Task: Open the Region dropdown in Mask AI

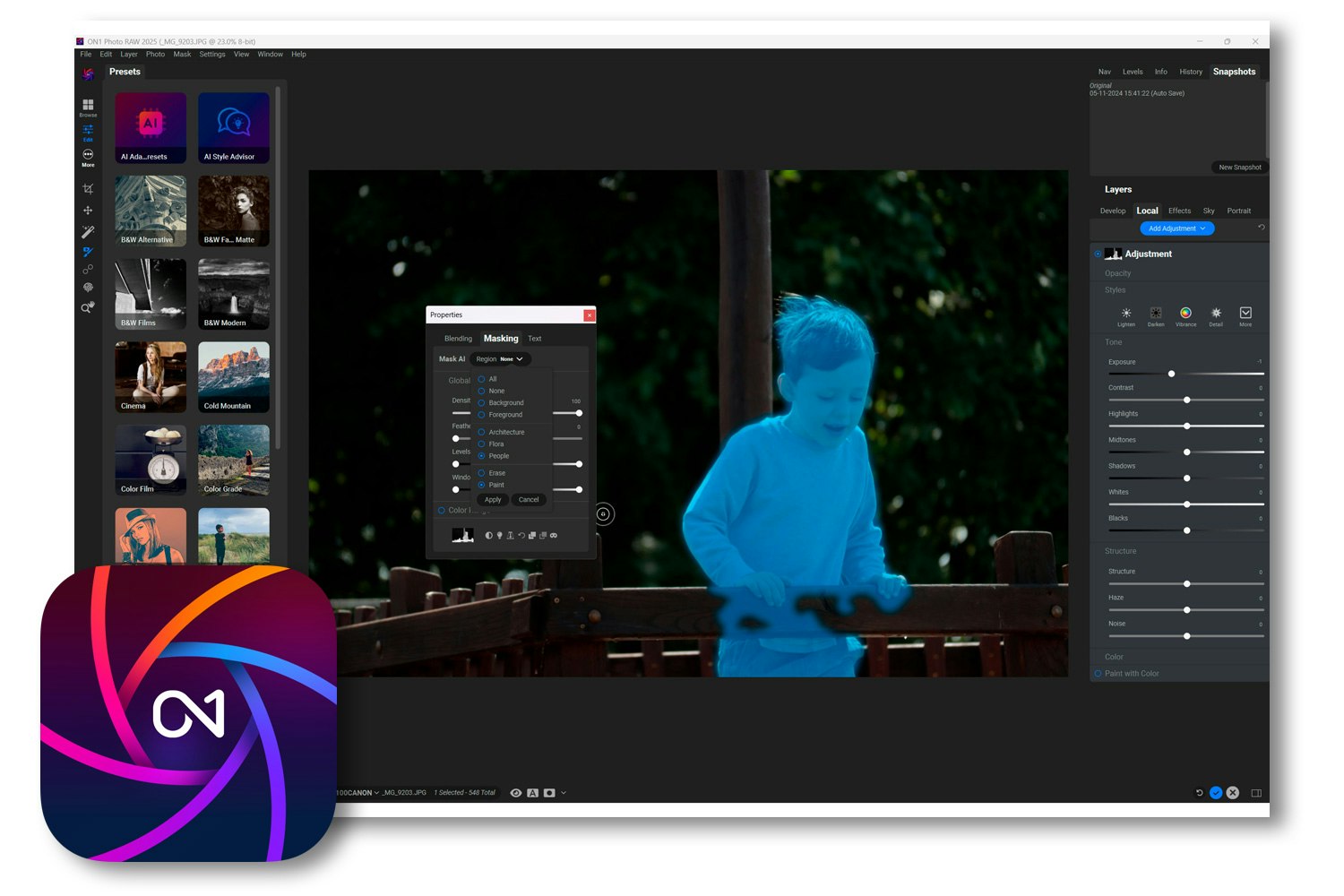Action: 500,359
